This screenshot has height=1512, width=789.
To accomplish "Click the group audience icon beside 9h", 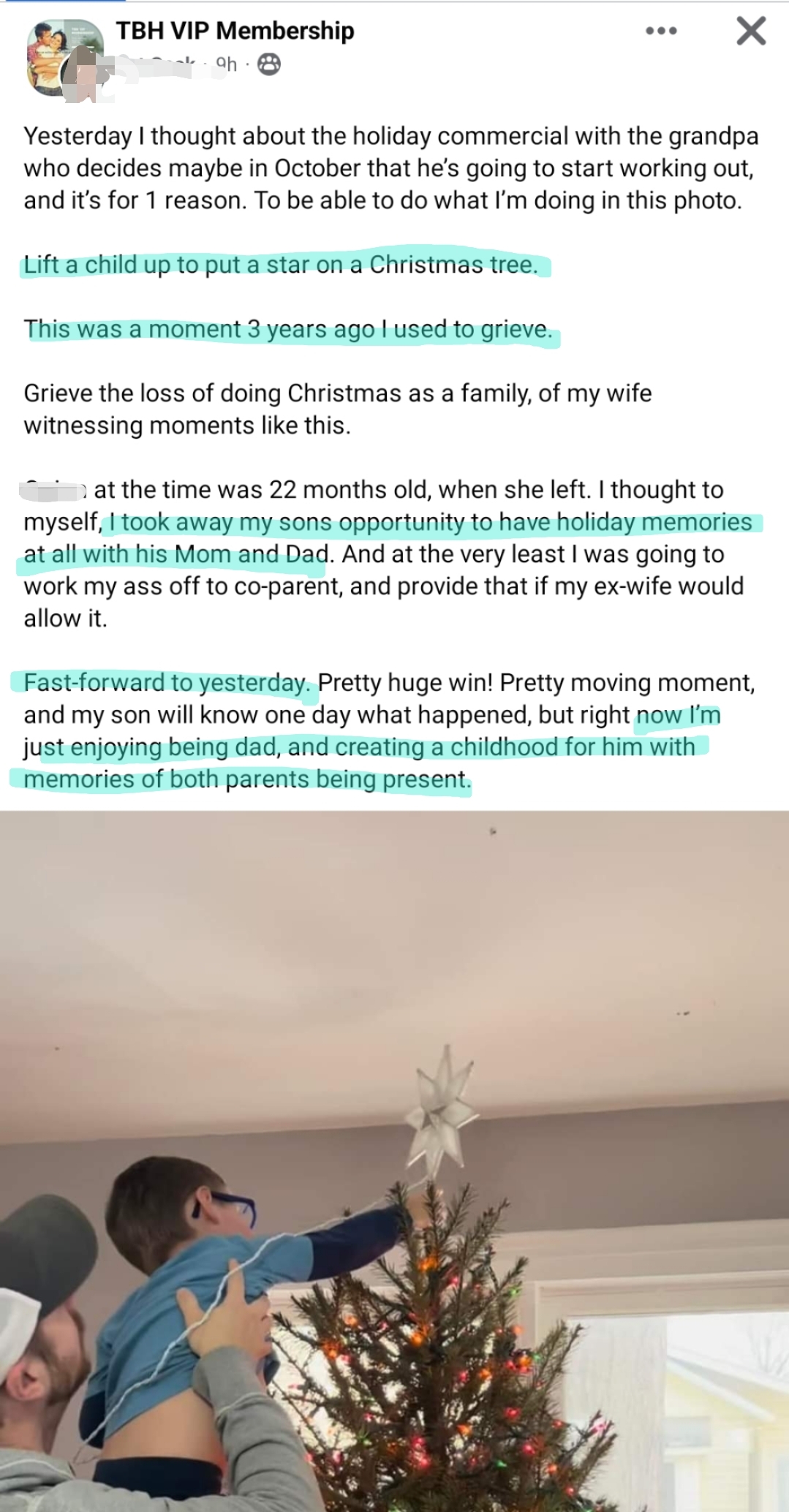I will [x=269, y=64].
